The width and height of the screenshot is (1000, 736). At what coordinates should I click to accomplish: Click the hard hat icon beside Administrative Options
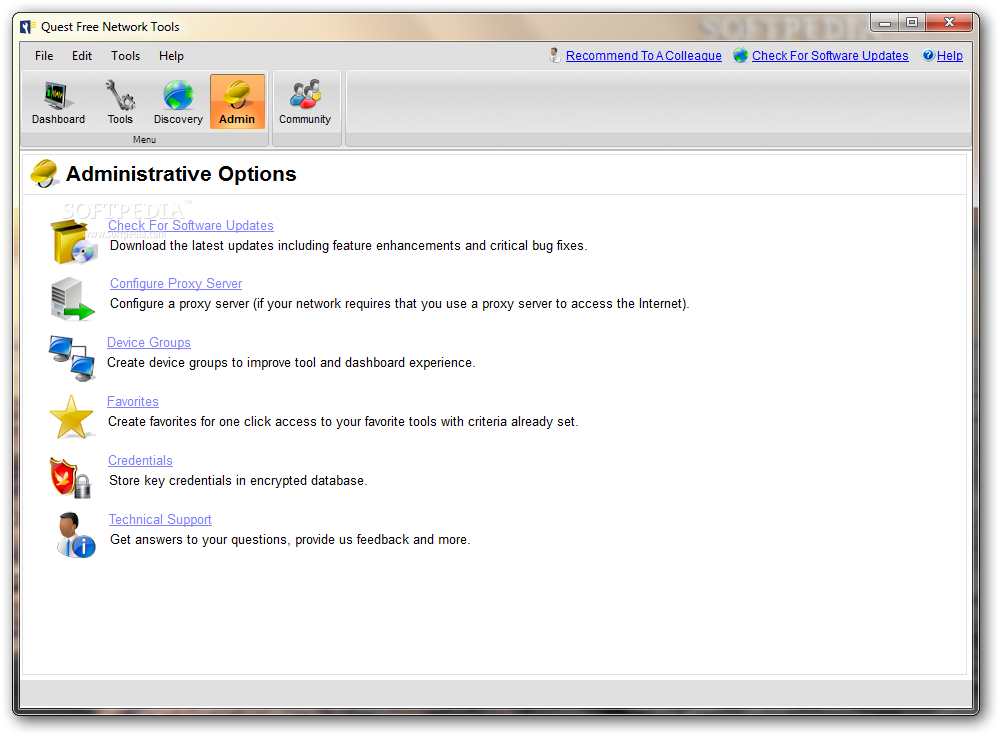coord(45,173)
